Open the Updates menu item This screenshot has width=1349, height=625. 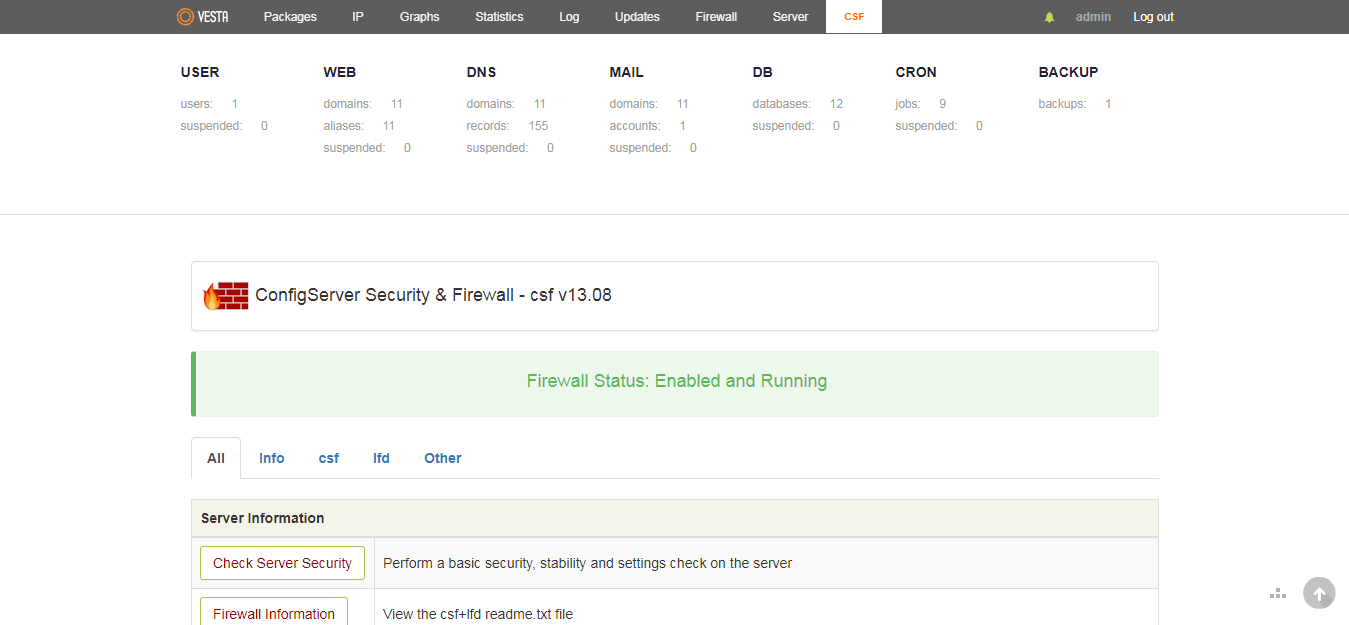point(637,17)
